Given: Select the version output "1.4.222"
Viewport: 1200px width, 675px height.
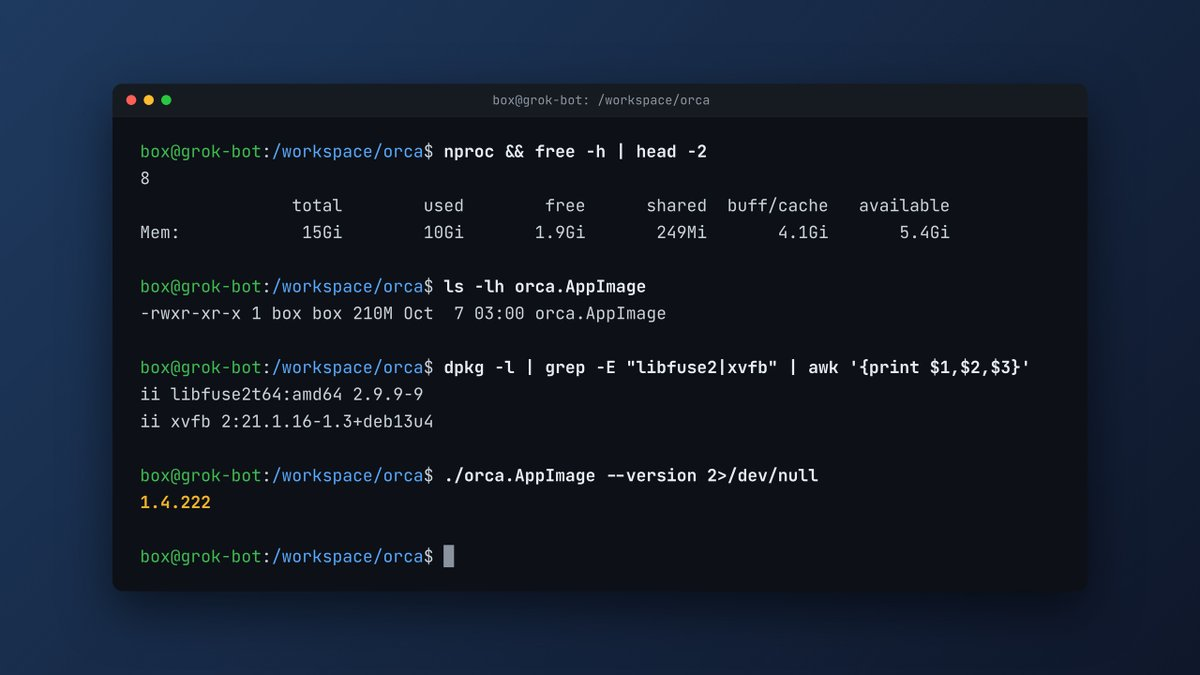Looking at the screenshot, I should coord(175,503).
